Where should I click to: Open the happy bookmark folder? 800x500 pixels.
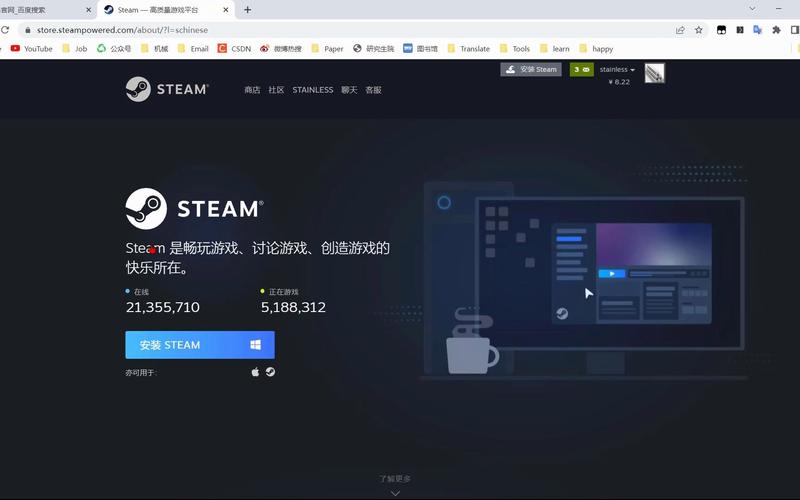point(597,48)
